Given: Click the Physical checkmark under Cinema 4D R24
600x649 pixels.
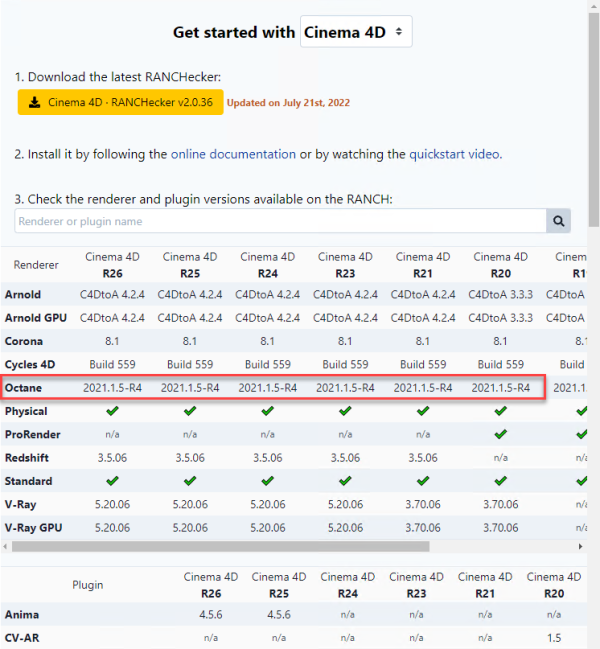Looking at the screenshot, I should 267,411.
